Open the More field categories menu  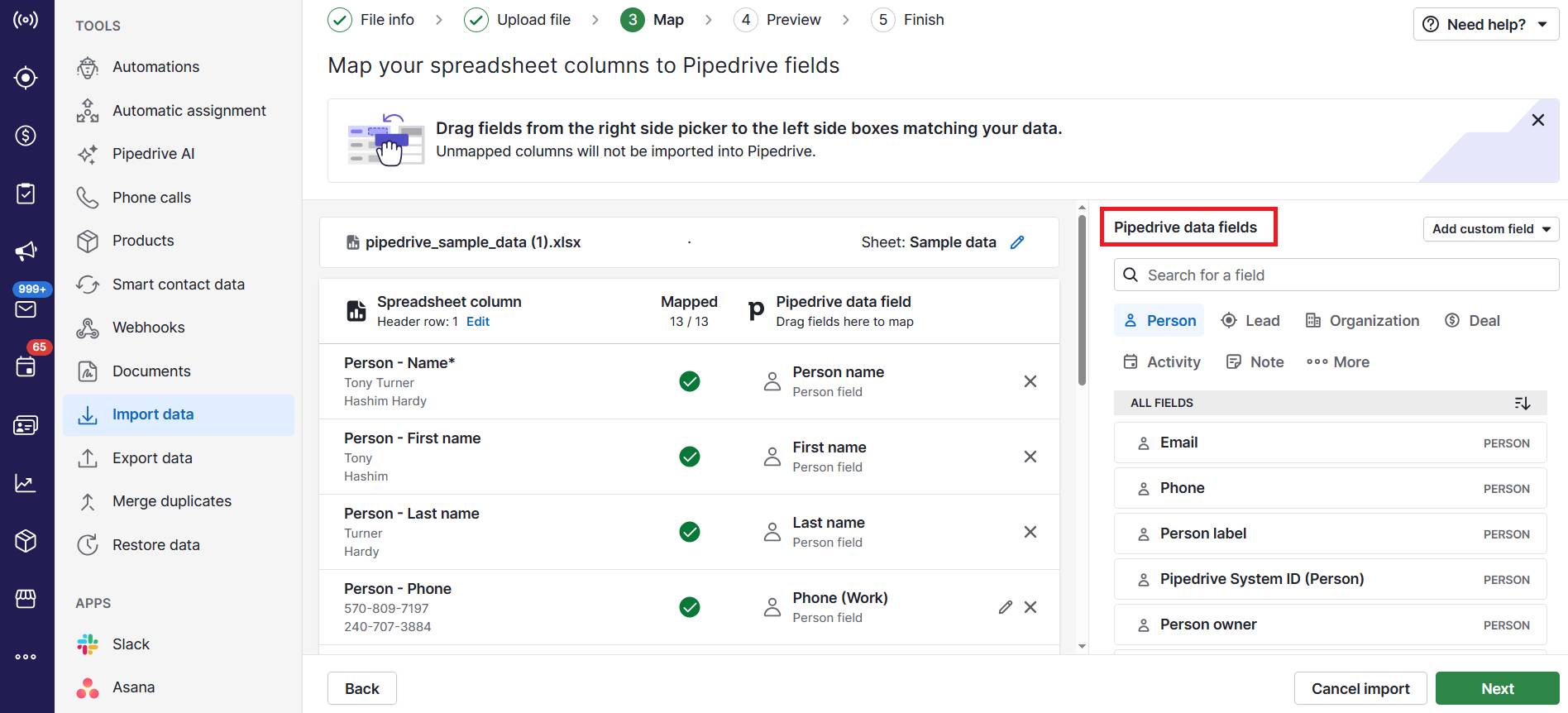1338,362
